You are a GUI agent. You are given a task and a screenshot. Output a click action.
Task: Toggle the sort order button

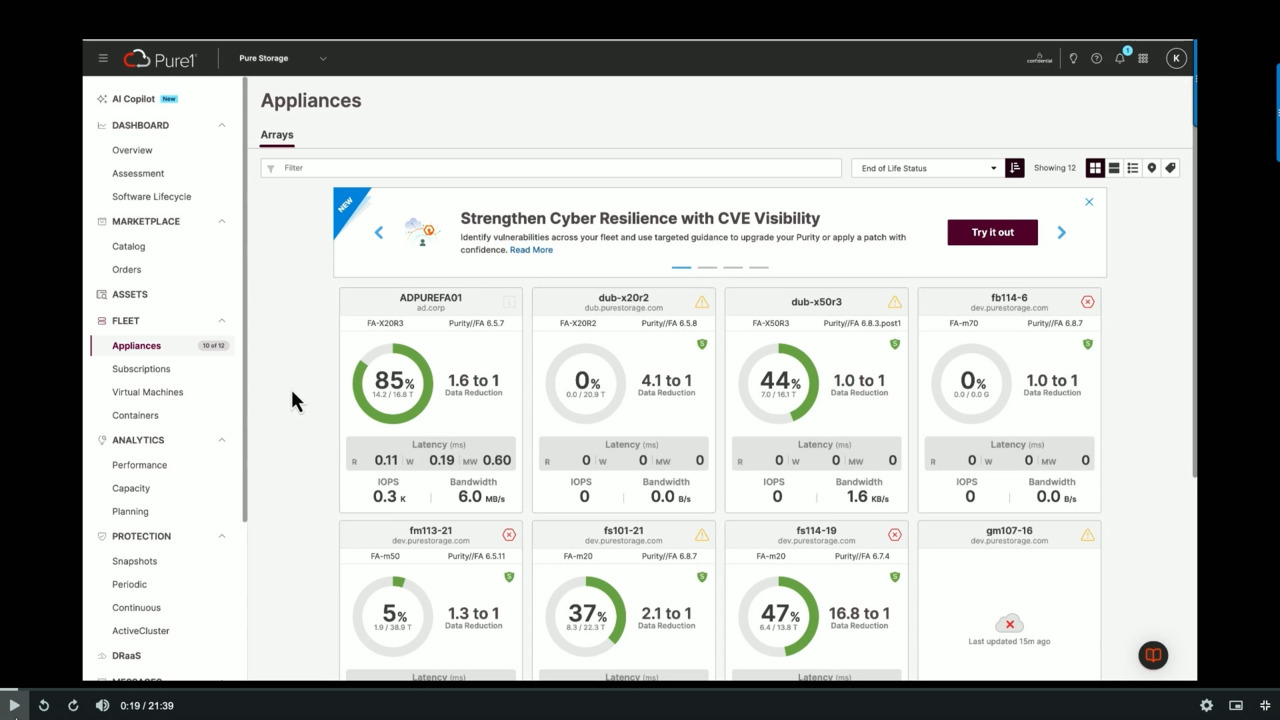coord(1015,168)
